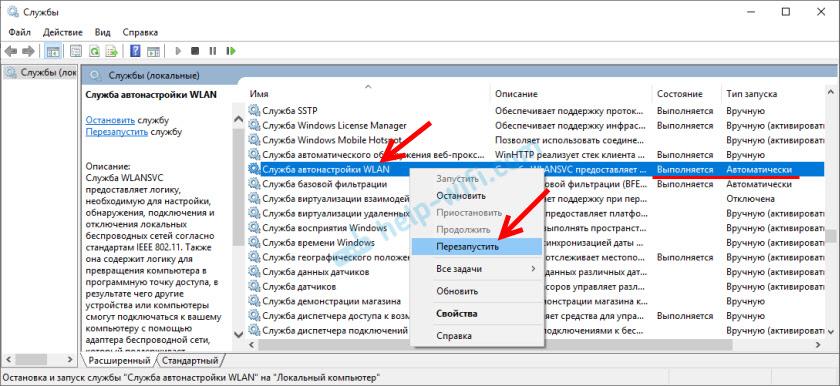This screenshot has width=840, height=386.
Task: Toggle the show/hide console tree toolbar icon
Action: coord(53,51)
